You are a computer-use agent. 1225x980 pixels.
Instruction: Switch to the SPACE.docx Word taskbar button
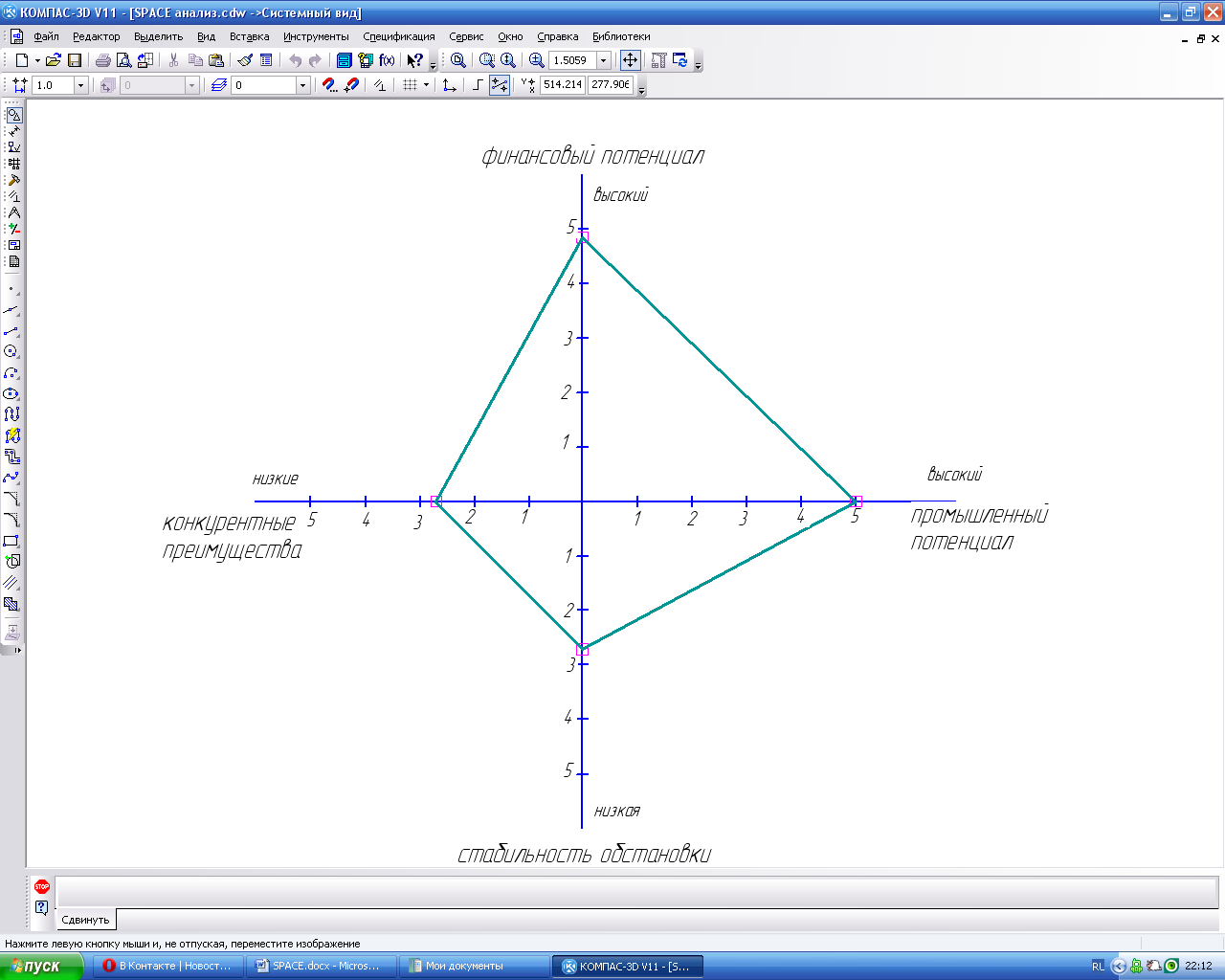pyautogui.click(x=322, y=966)
